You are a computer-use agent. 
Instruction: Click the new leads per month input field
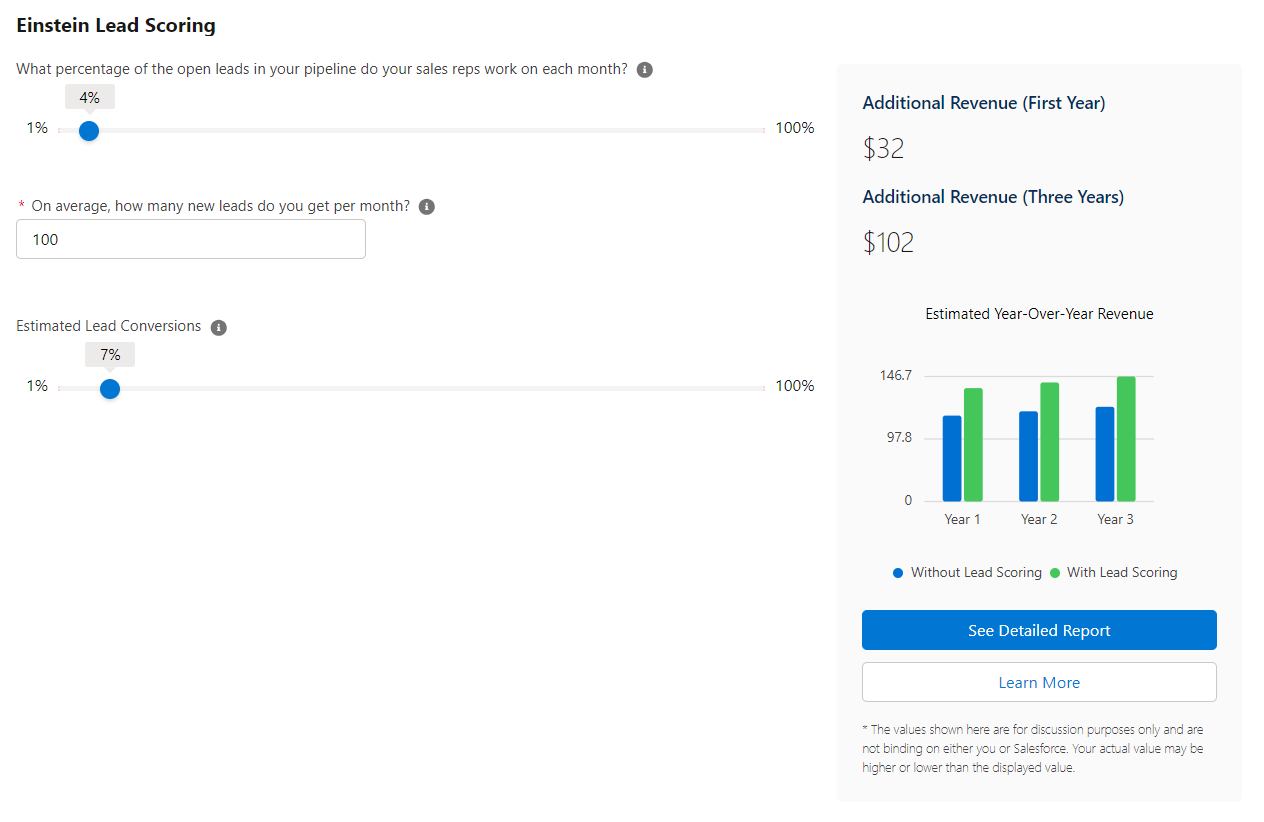tap(191, 239)
